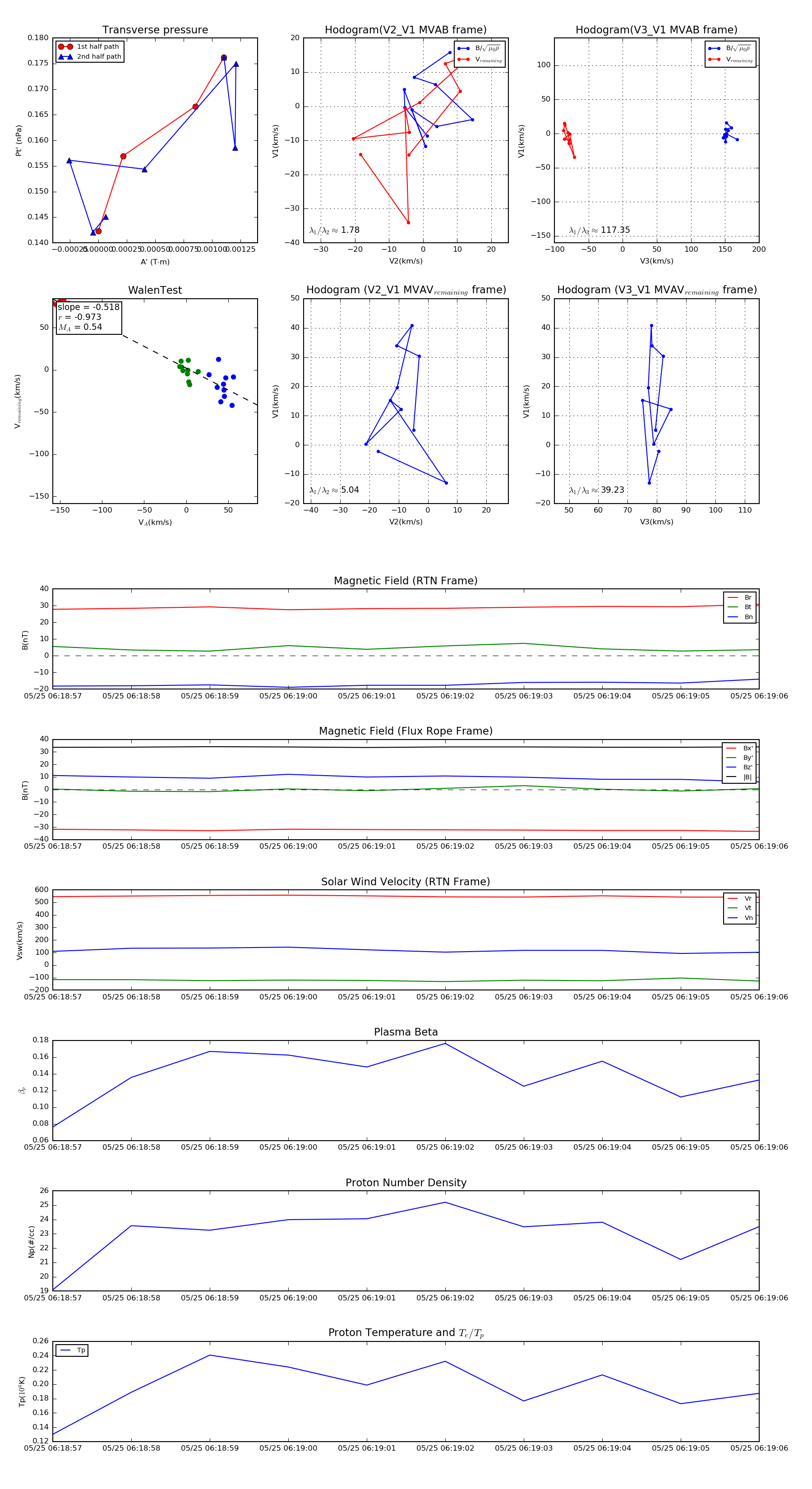Click the "Proton Temperature and Te/Tp" title
Viewport: 812px width, 1489px height.
[406, 1333]
